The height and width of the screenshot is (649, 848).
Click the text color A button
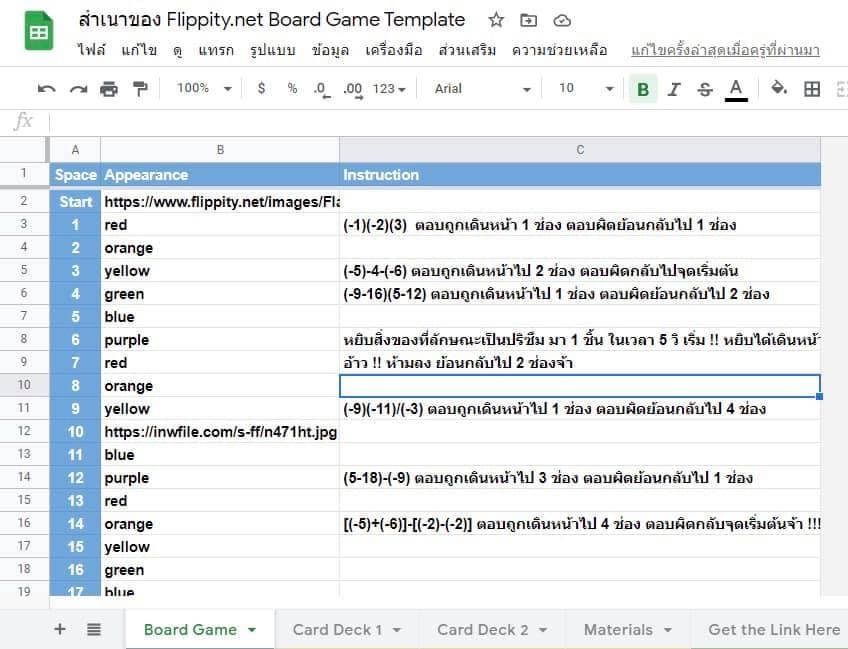(x=736, y=89)
